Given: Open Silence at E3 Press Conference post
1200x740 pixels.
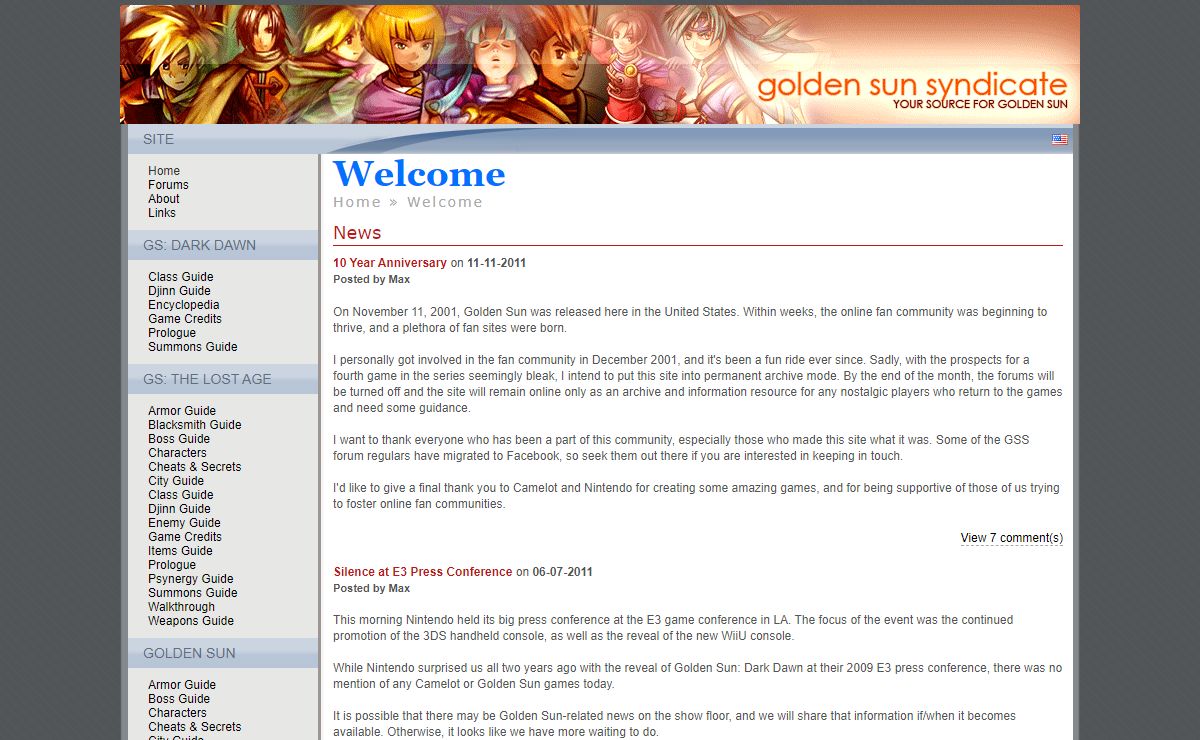Looking at the screenshot, I should [x=423, y=572].
